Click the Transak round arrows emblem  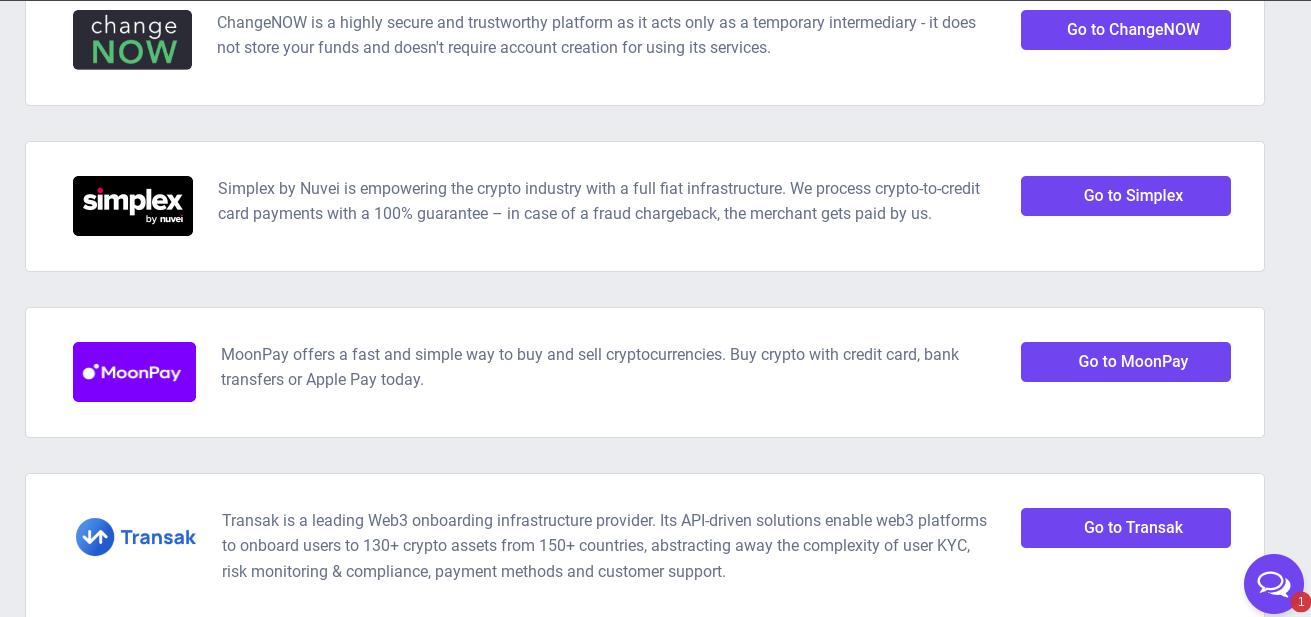pyautogui.click(x=95, y=537)
